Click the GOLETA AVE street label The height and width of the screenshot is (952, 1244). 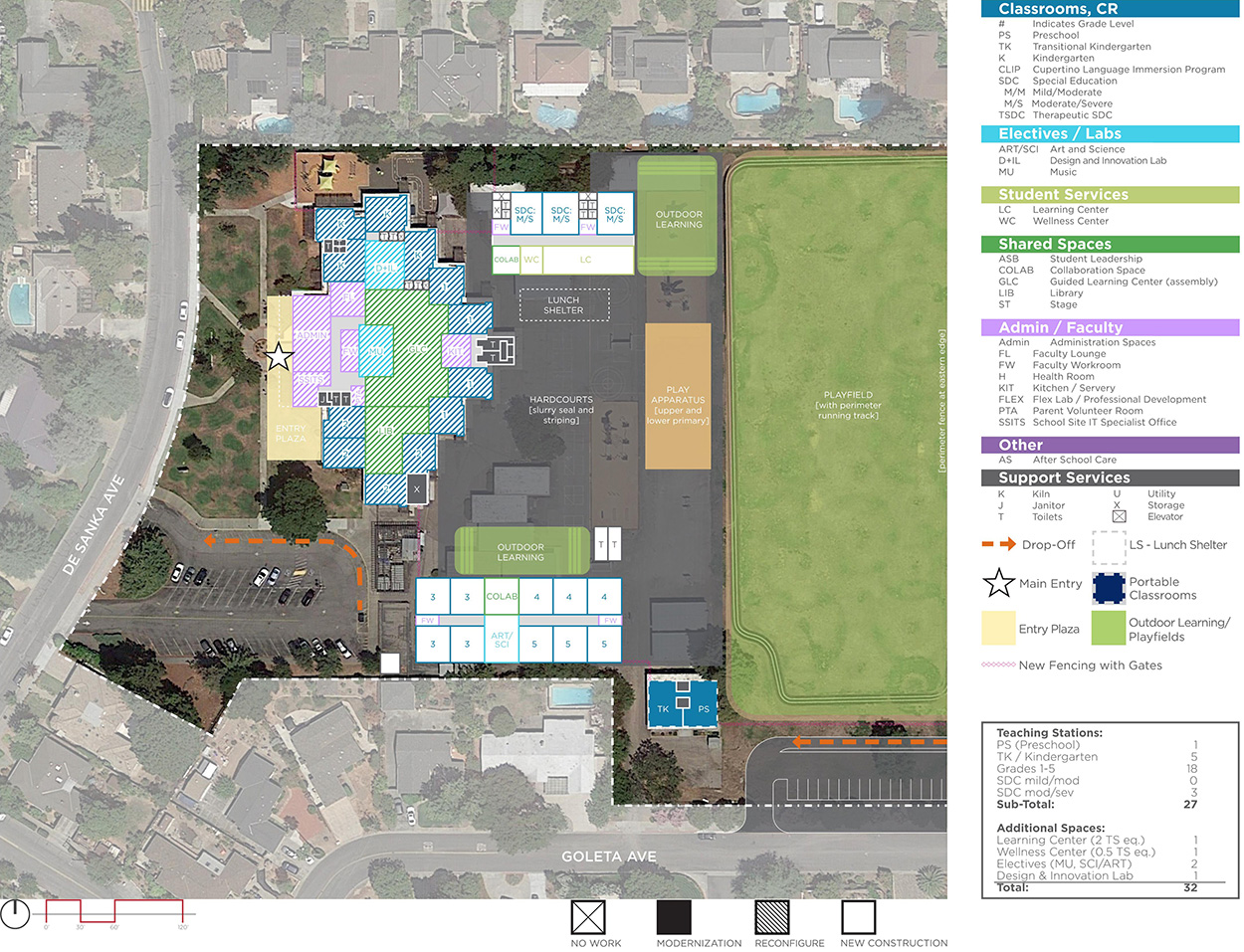click(x=609, y=856)
